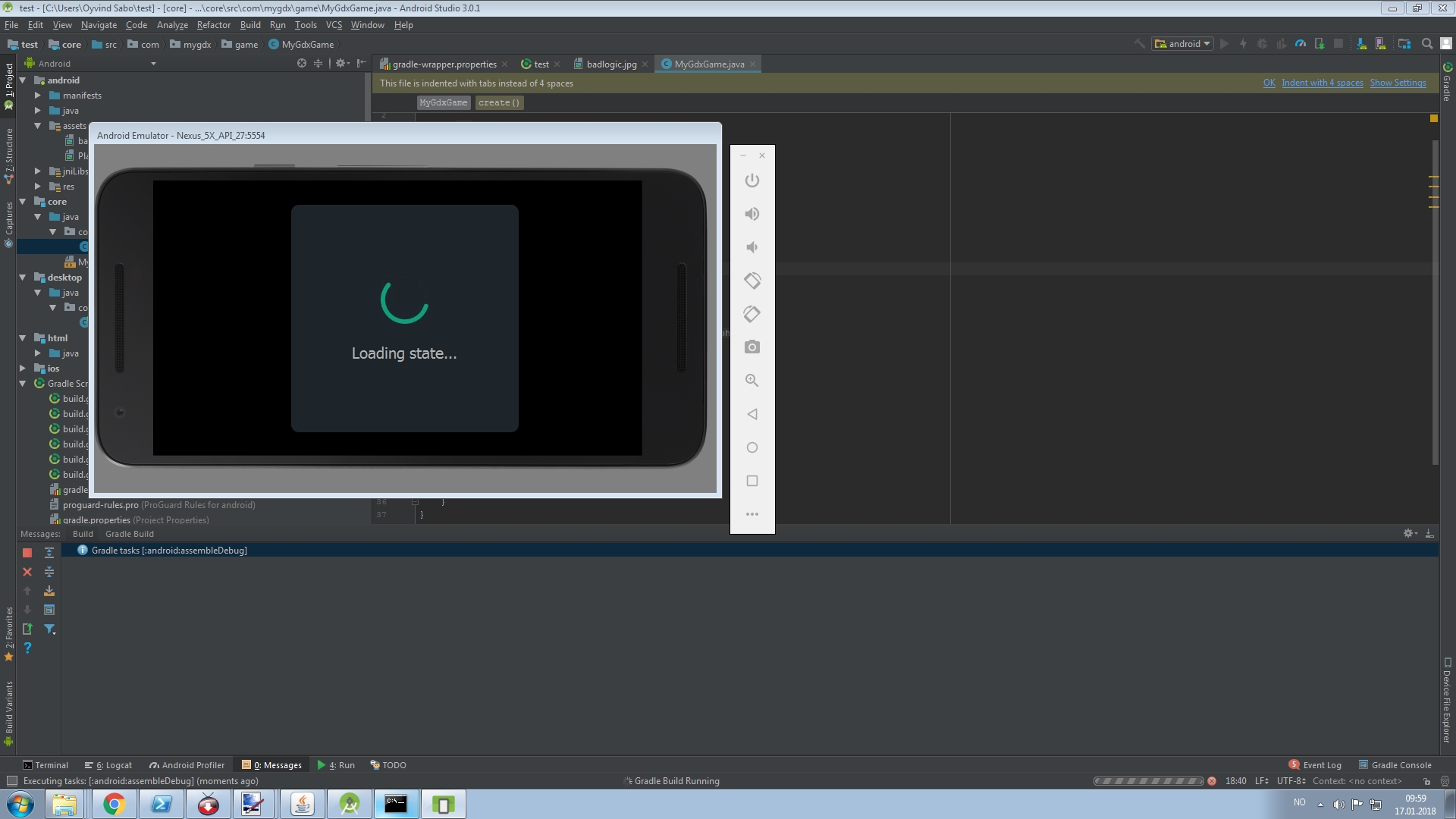Click the Indent with 4 spaces link
Screen dimensions: 1456x819
pos(1322,83)
